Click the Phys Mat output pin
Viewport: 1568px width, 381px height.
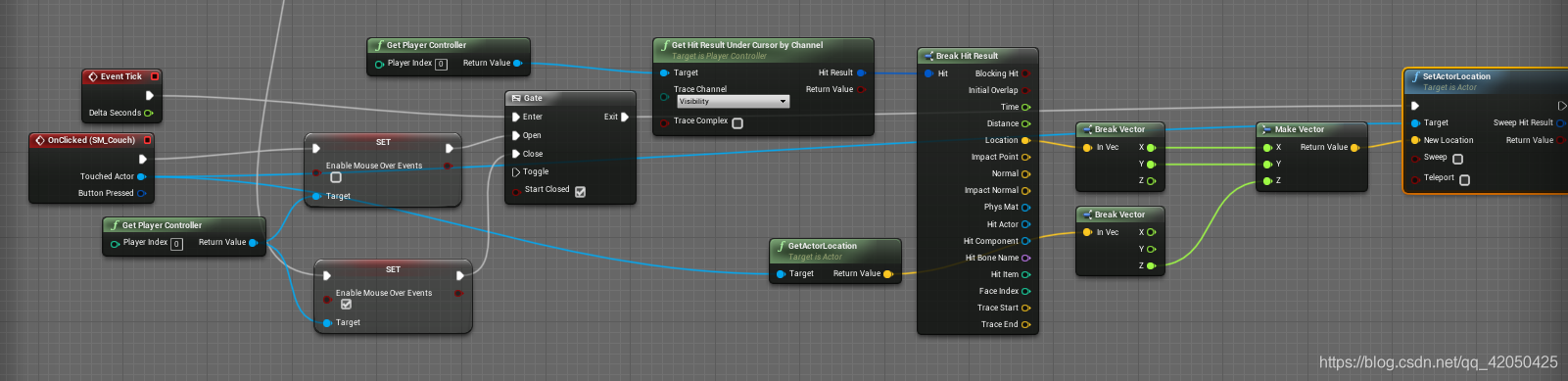(1025, 207)
